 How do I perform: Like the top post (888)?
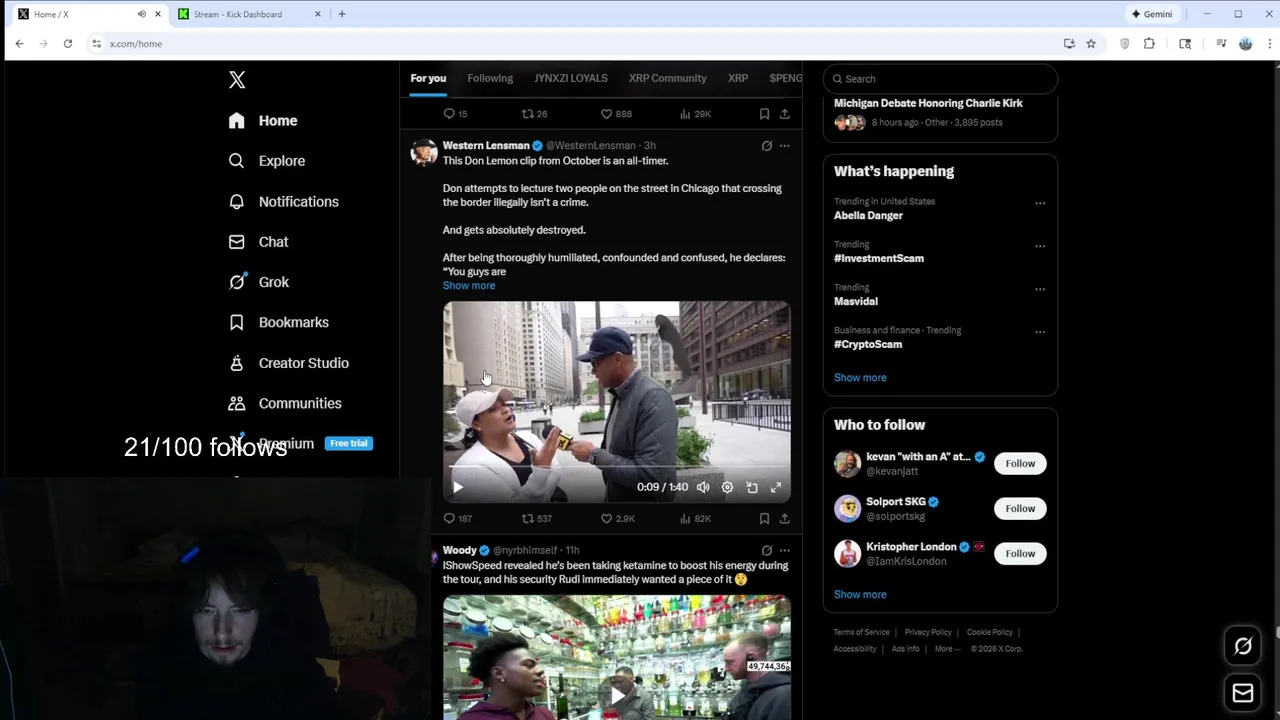click(x=616, y=114)
